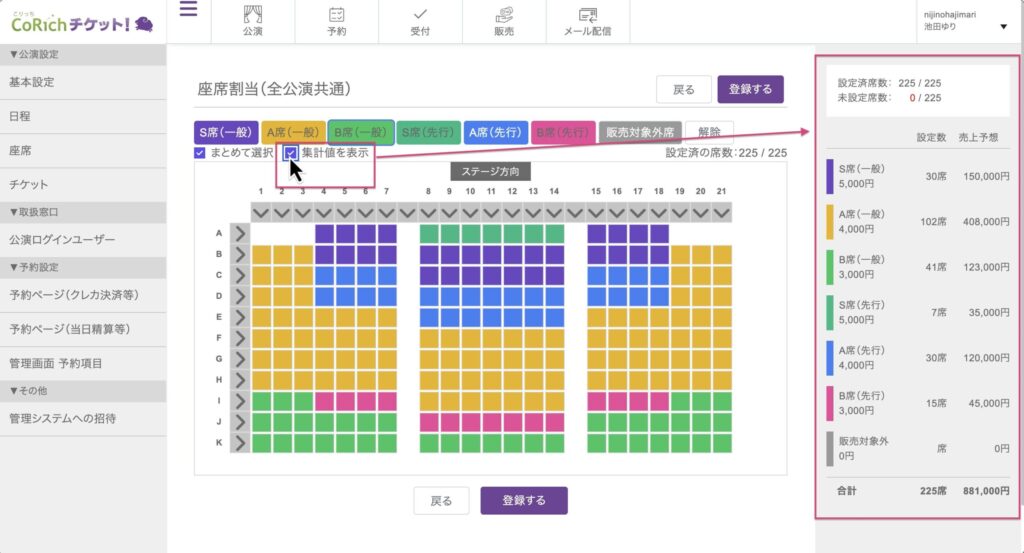This screenshot has width=1024, height=553.
Task: Open the hamburger menu icon
Action: click(x=188, y=10)
